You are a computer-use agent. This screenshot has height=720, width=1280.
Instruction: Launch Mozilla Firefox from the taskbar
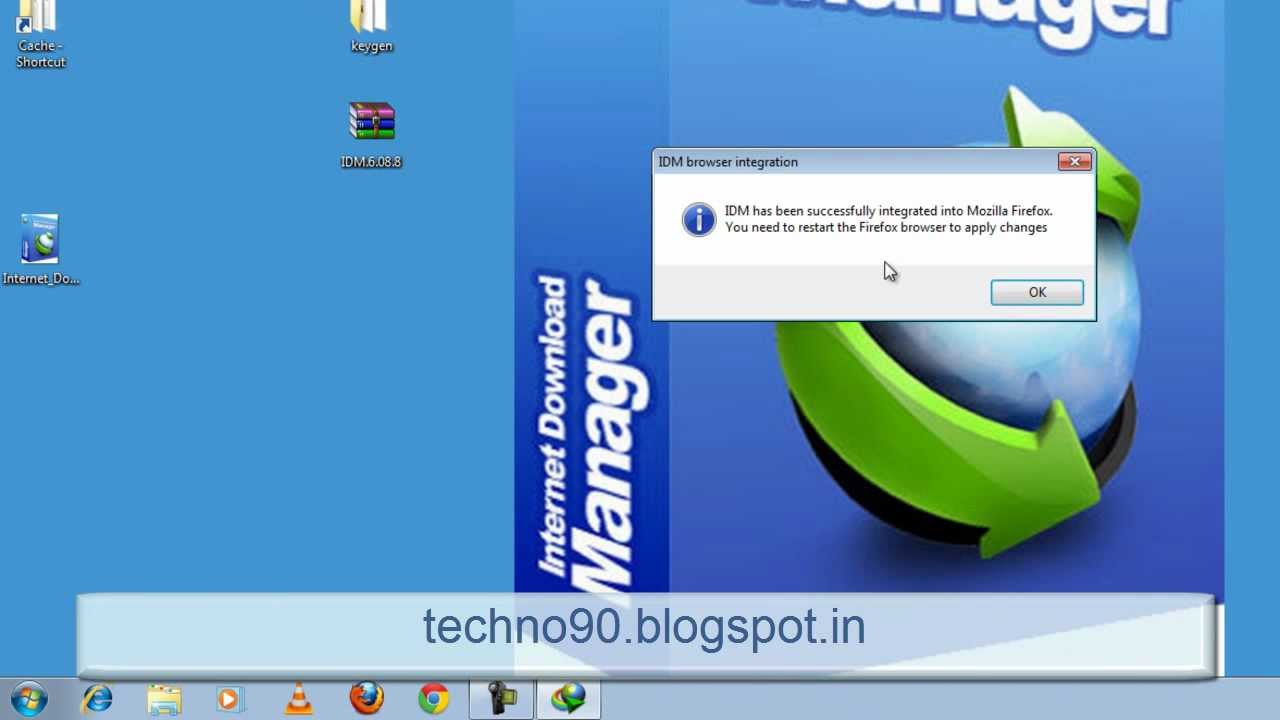366,698
